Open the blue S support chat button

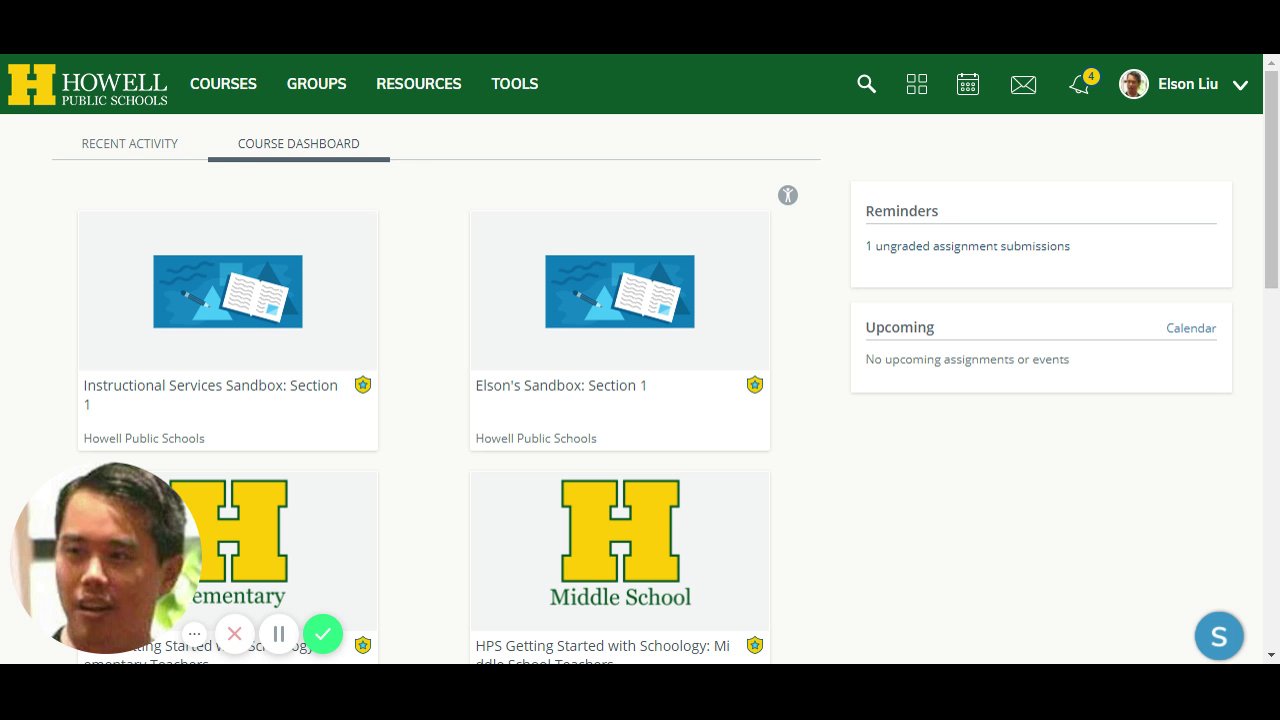coord(1219,636)
